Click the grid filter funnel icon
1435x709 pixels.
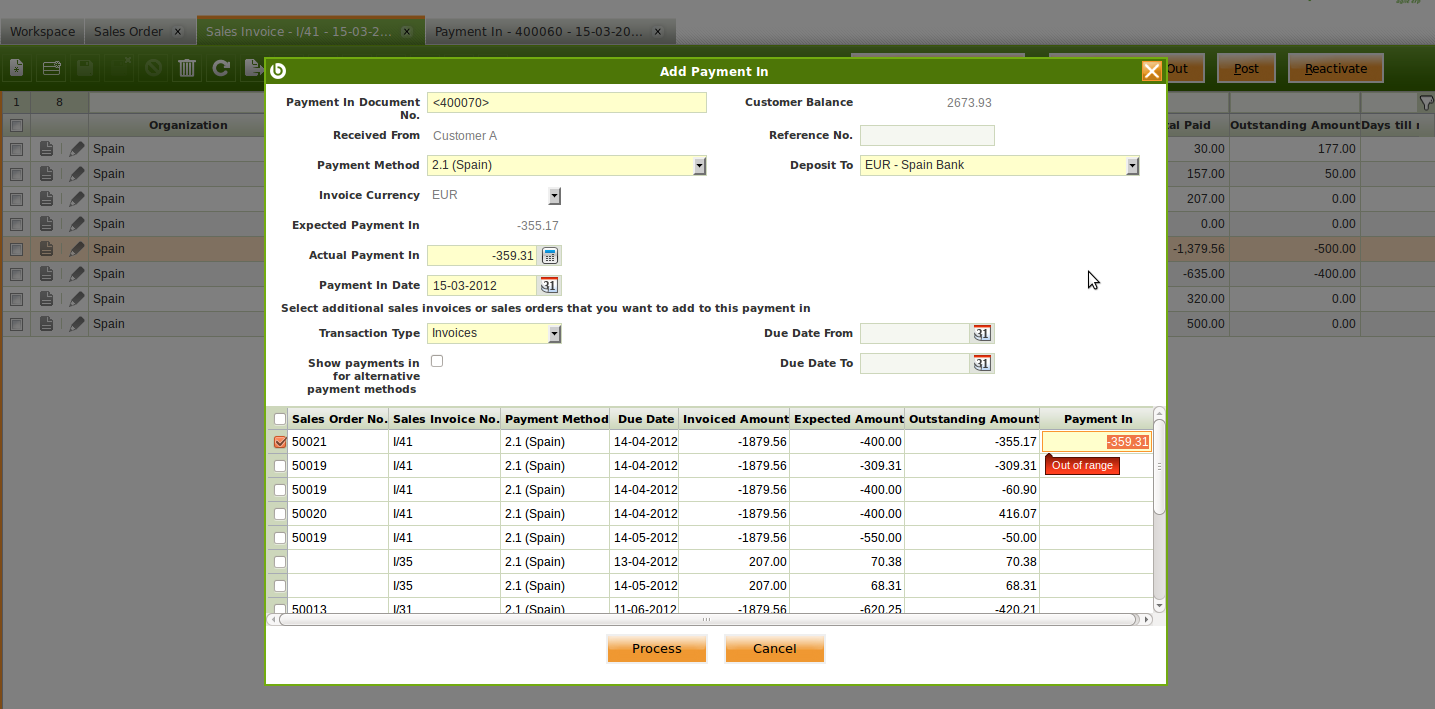pyautogui.click(x=1425, y=102)
